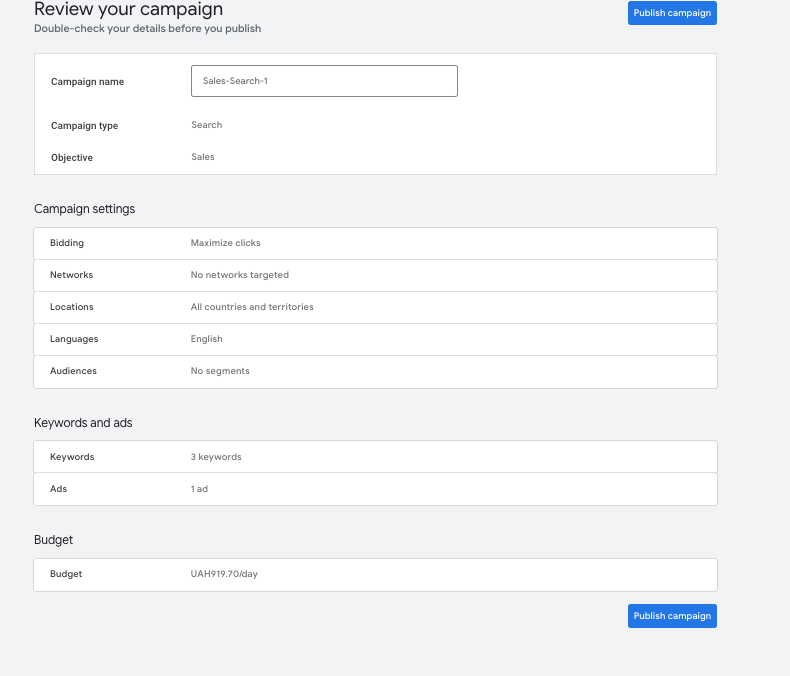This screenshot has width=790, height=676.
Task: Open the Keywords row showing 3 keywords
Action: pyautogui.click(x=375, y=457)
